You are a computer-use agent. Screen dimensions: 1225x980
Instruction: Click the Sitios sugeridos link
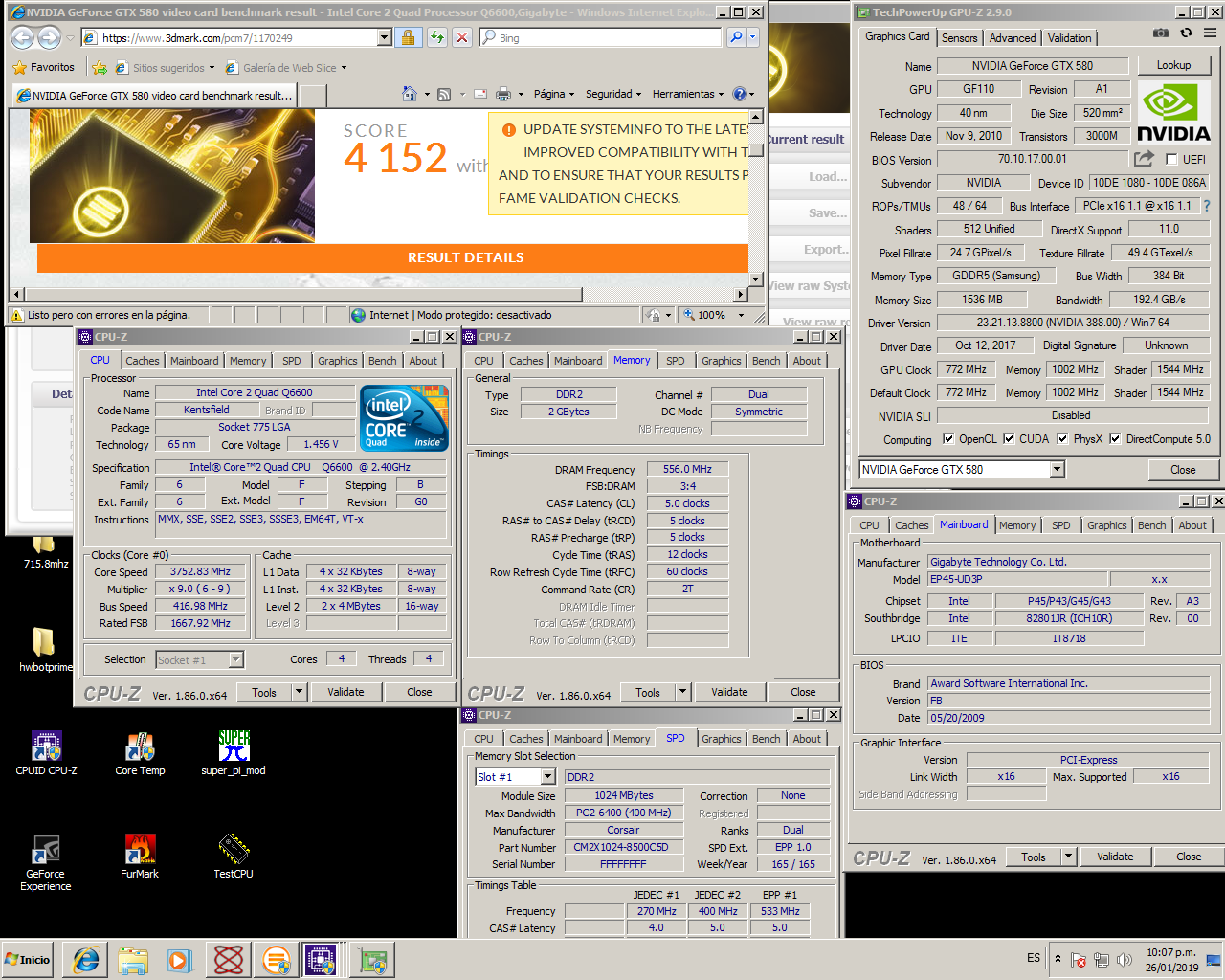click(164, 68)
